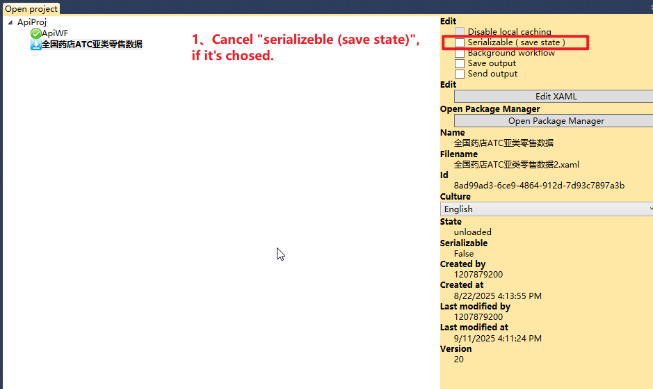Click the Version value 20

tap(459, 359)
